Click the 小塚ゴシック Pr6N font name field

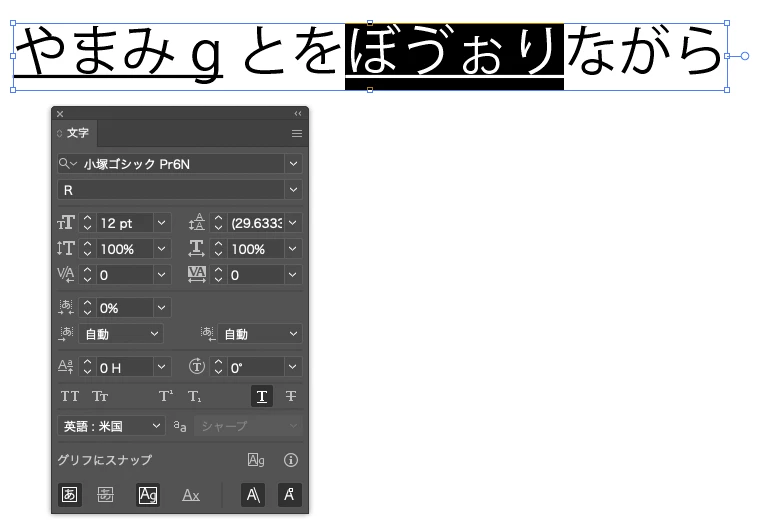(x=182, y=164)
